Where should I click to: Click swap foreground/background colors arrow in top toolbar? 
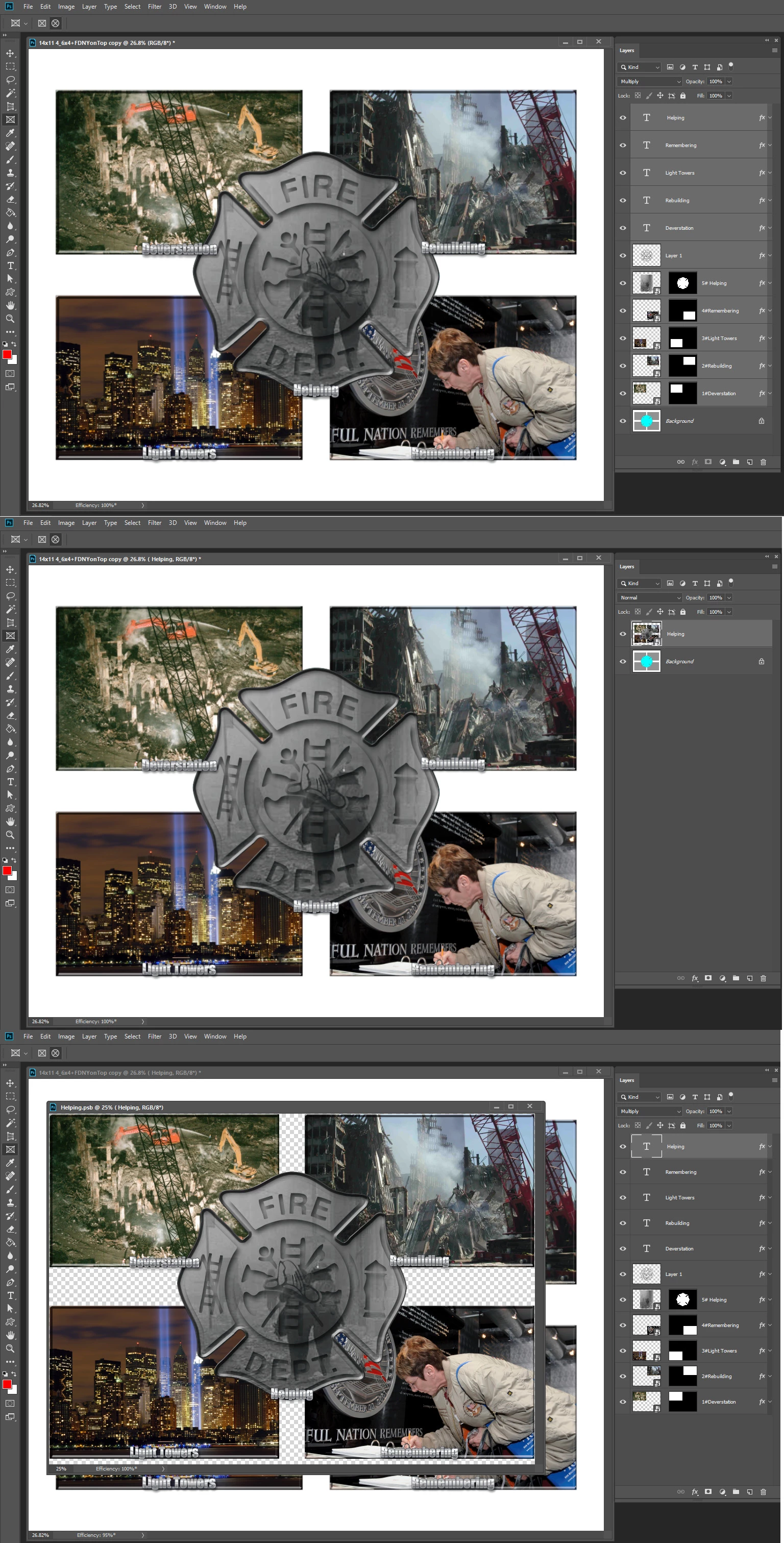click(14, 344)
